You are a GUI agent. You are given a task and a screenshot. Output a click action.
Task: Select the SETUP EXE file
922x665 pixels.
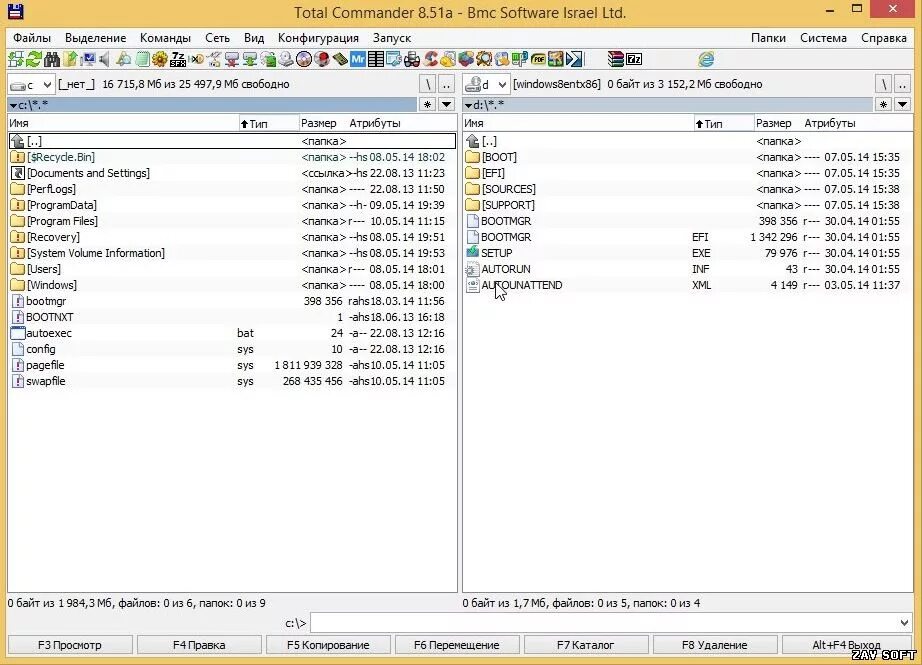[x=687, y=253]
